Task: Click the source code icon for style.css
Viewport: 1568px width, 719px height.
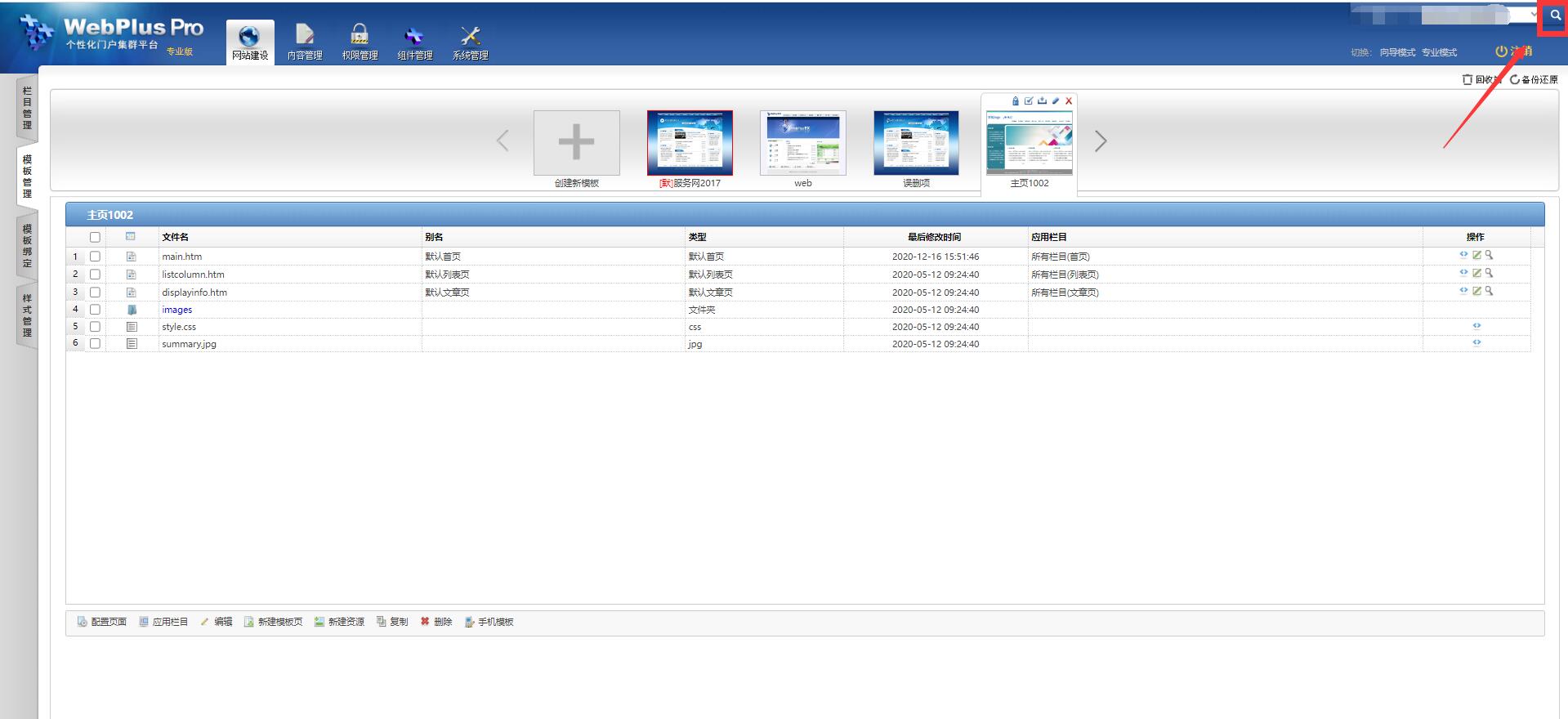Action: 1476,326
